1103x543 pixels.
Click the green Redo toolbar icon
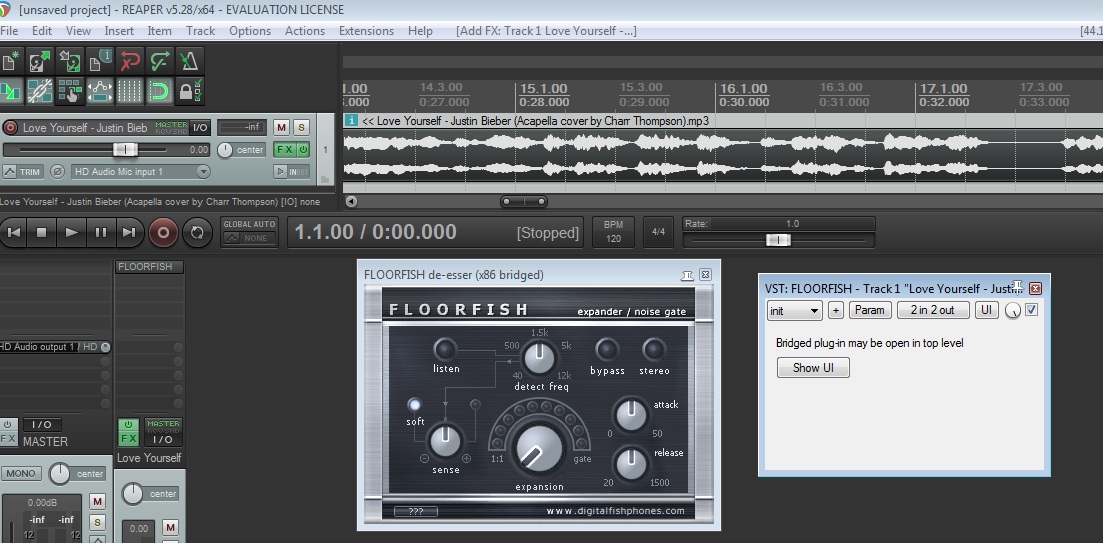160,61
